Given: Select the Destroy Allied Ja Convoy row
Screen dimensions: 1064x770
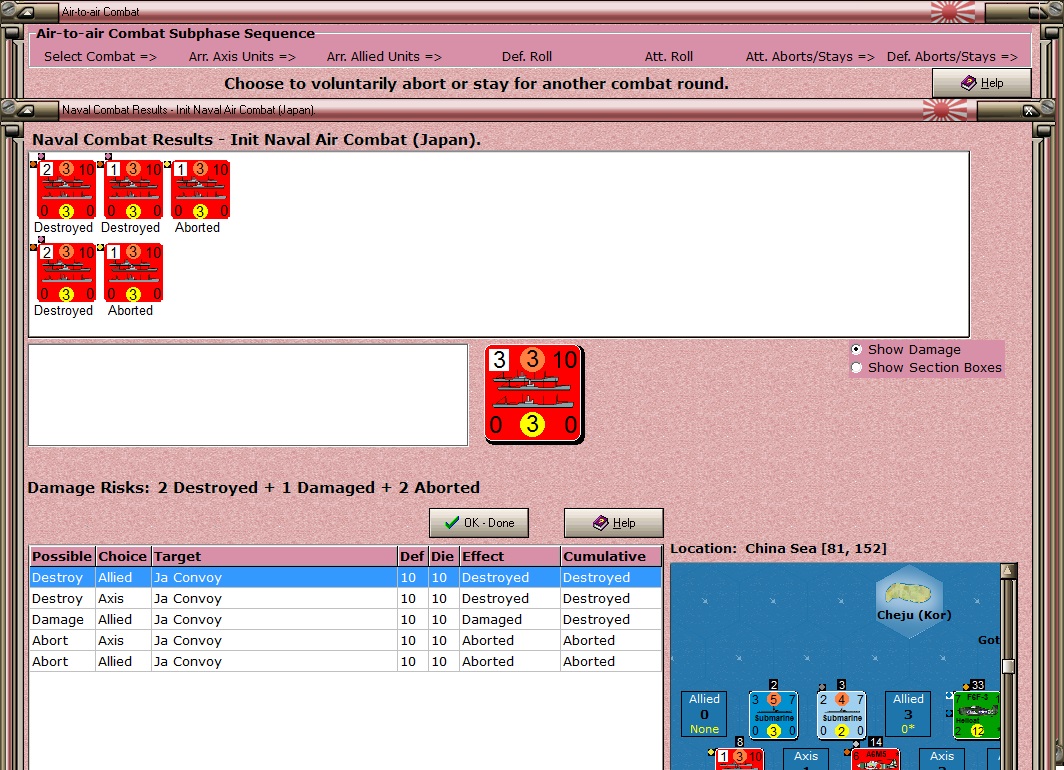Looking at the screenshot, I should tap(345, 577).
